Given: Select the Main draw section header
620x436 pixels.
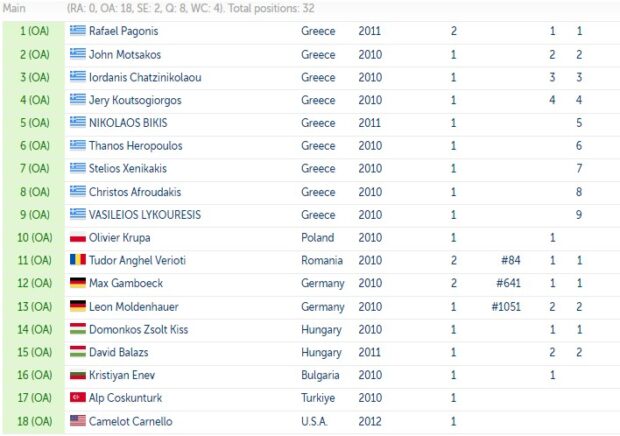Looking at the screenshot, I should (x=14, y=8).
